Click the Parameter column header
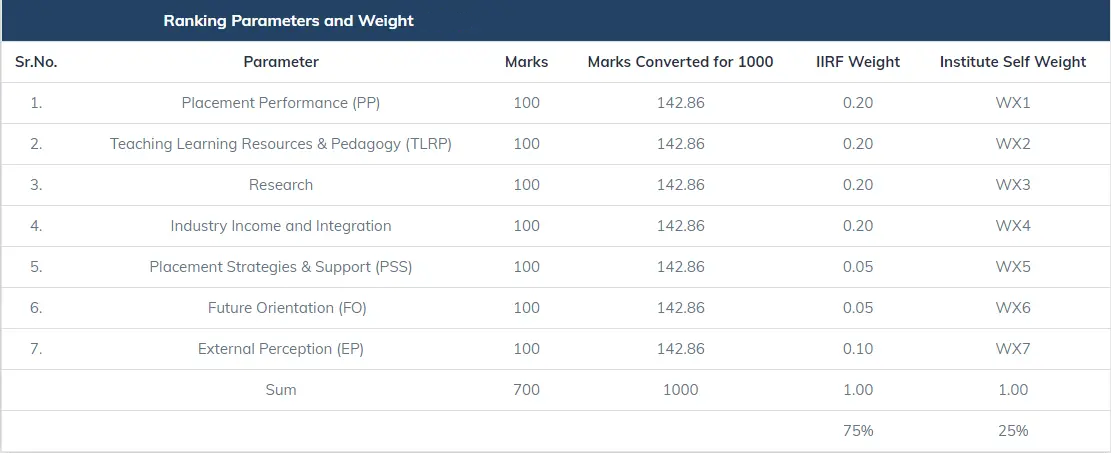Viewport: 1111px width, 453px height. 281,62
